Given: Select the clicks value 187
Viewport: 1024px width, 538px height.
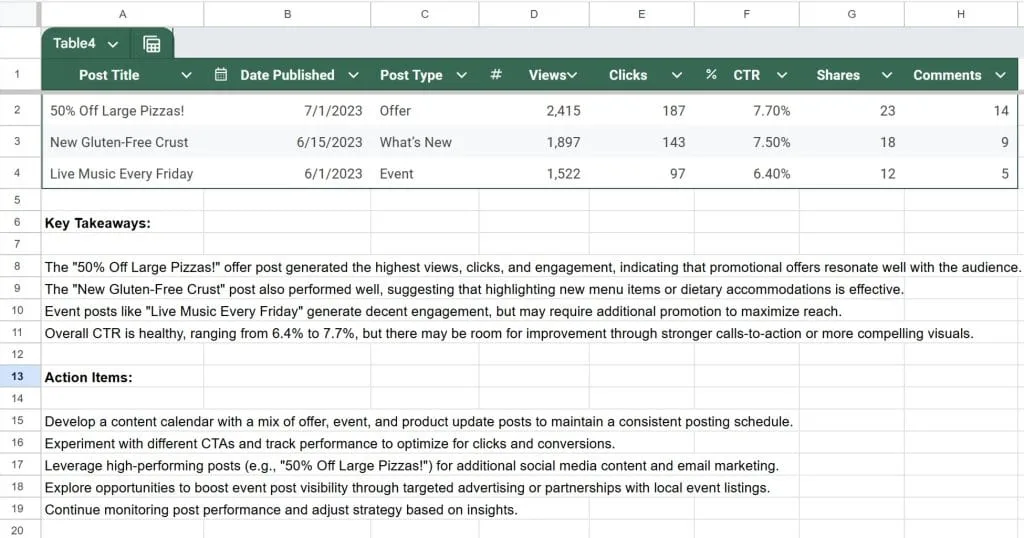Looking at the screenshot, I should (641, 110).
